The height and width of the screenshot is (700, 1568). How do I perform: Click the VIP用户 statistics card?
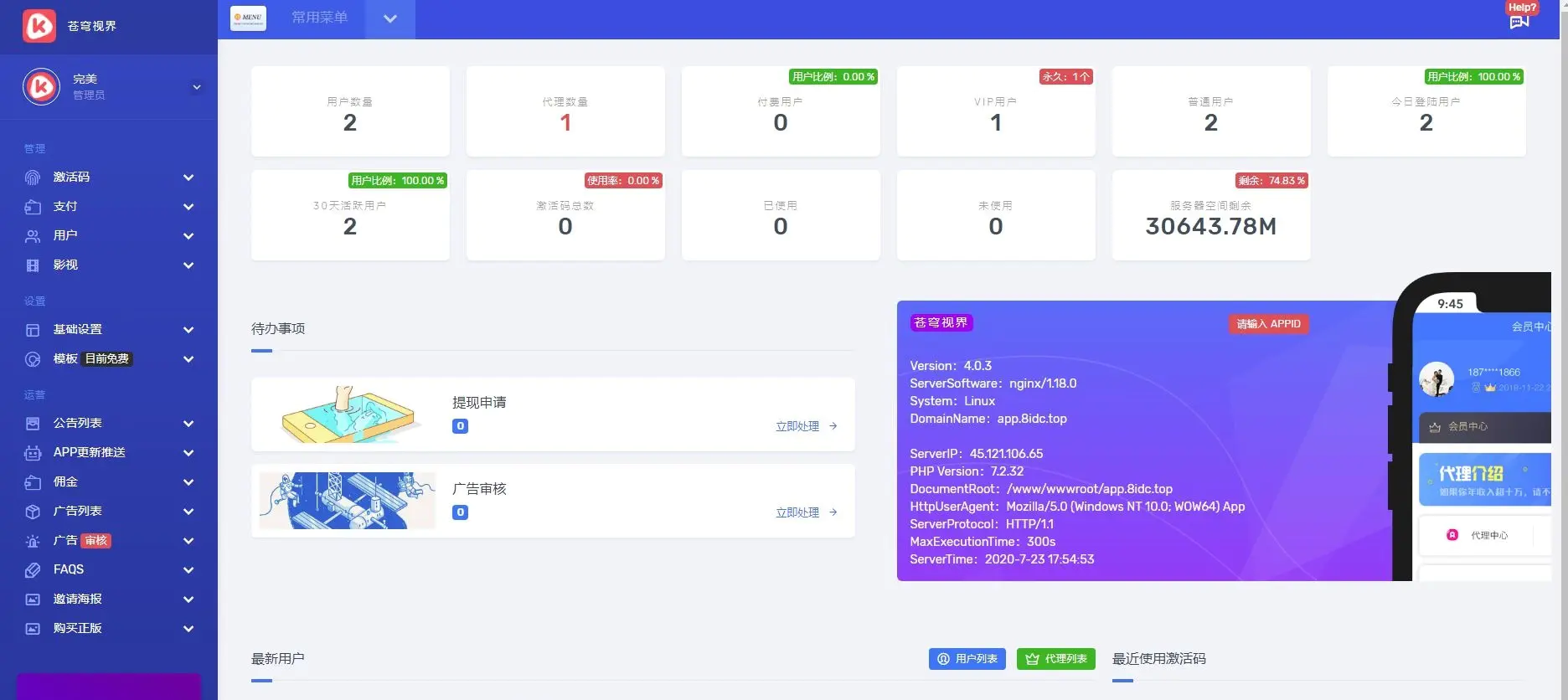pyautogui.click(x=996, y=111)
